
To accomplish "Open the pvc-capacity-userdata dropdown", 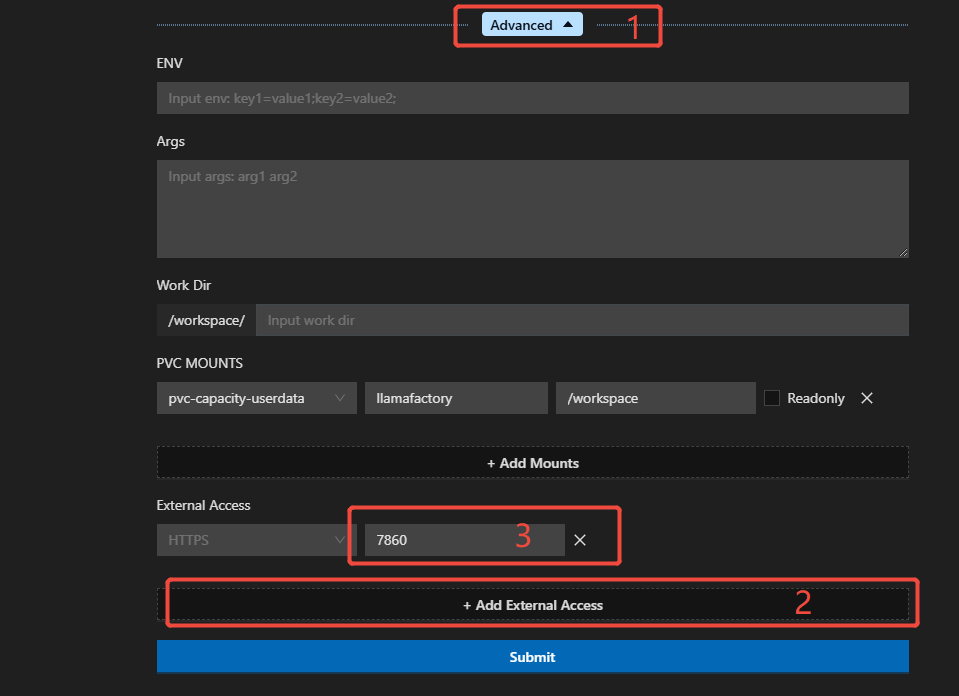I will 256,398.
